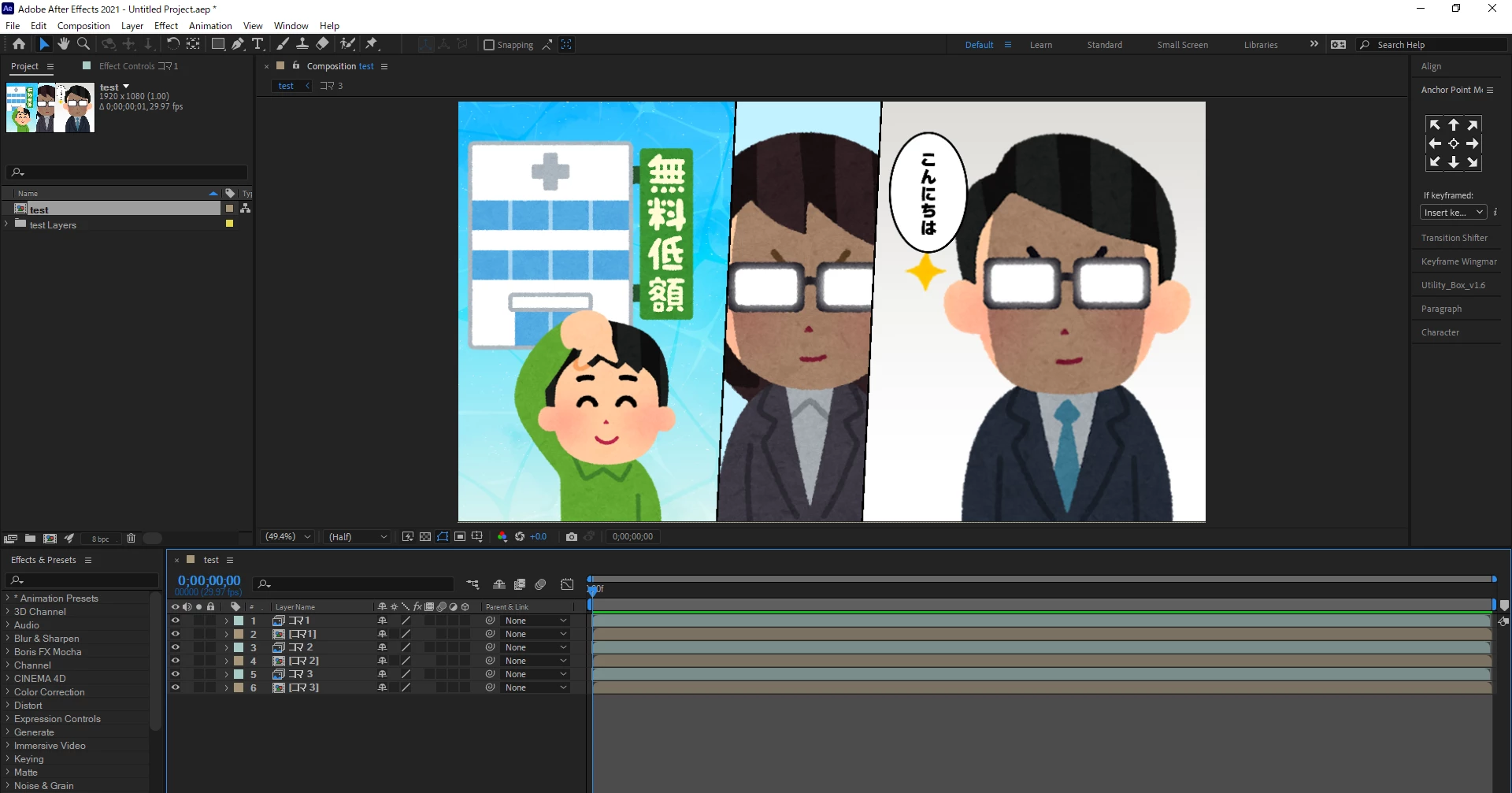Click the 8 bpc color depth button
Screen dimensions: 1512x793
(x=101, y=539)
